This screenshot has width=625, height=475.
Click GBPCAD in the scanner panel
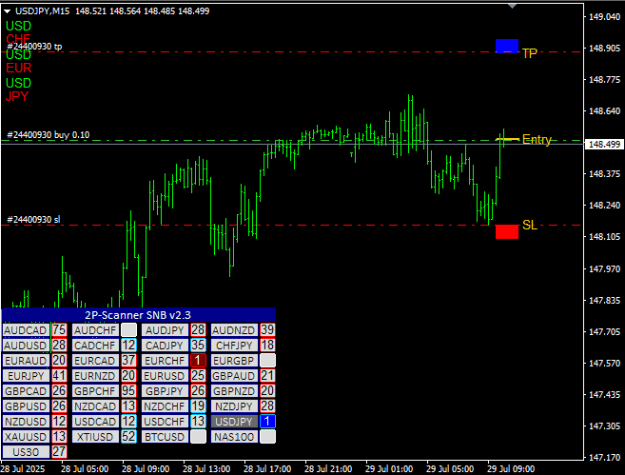coord(26,391)
